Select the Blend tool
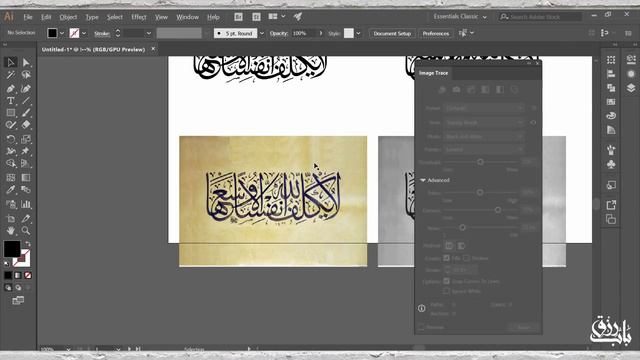The width and height of the screenshot is (640, 360). point(26,190)
